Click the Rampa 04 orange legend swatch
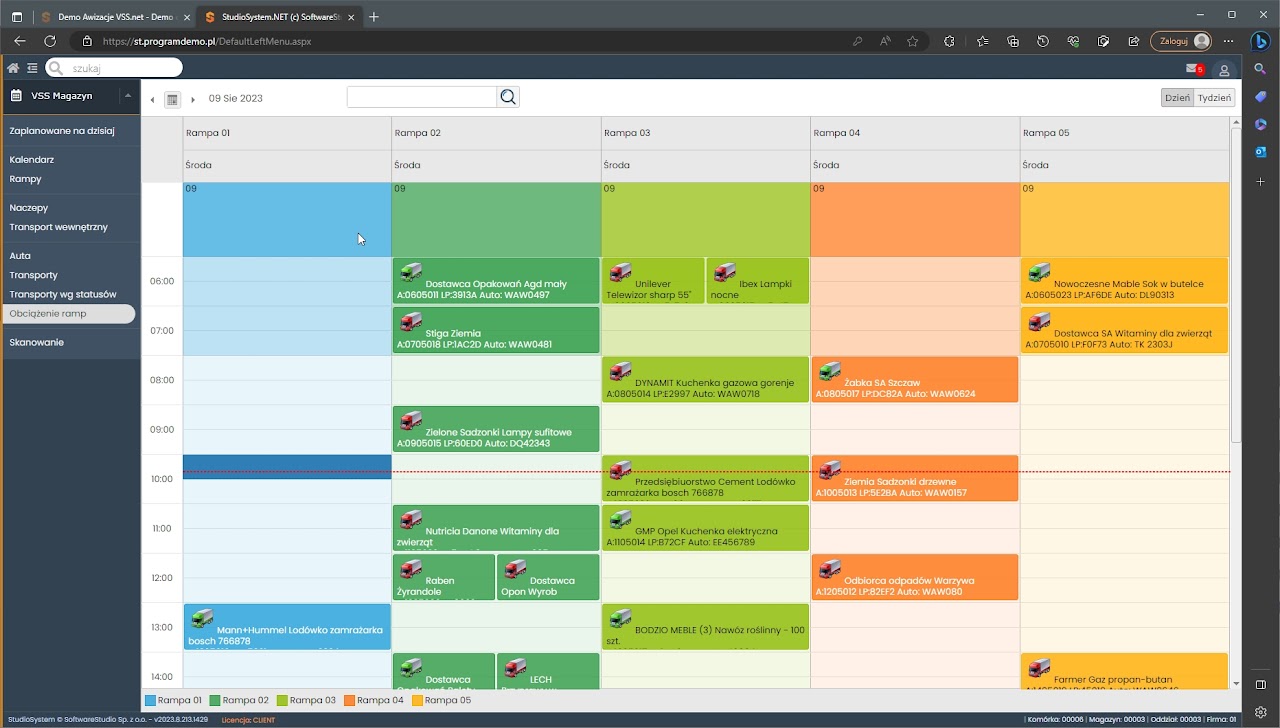1280x728 pixels. 349,701
